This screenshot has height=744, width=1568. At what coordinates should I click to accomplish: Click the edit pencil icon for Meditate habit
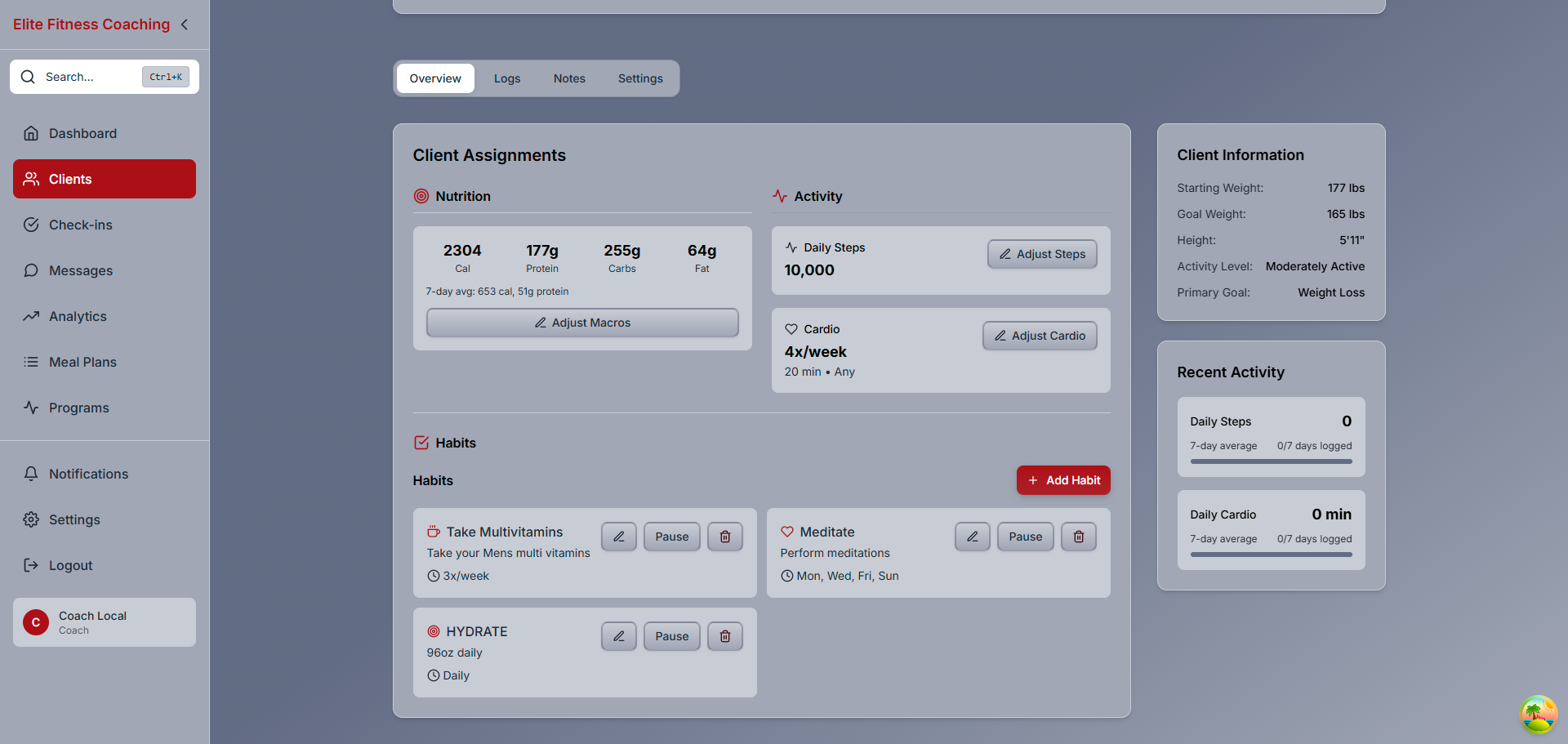pos(972,537)
